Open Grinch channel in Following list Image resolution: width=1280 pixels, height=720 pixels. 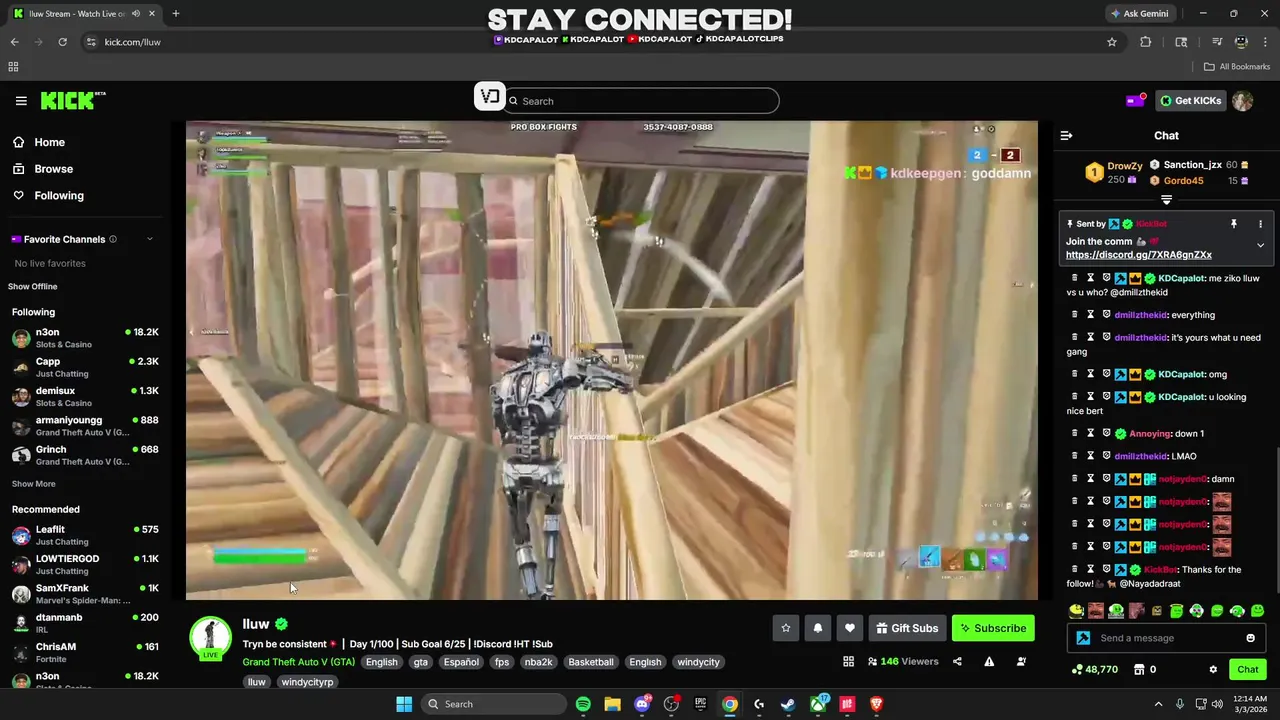[x=85, y=455]
